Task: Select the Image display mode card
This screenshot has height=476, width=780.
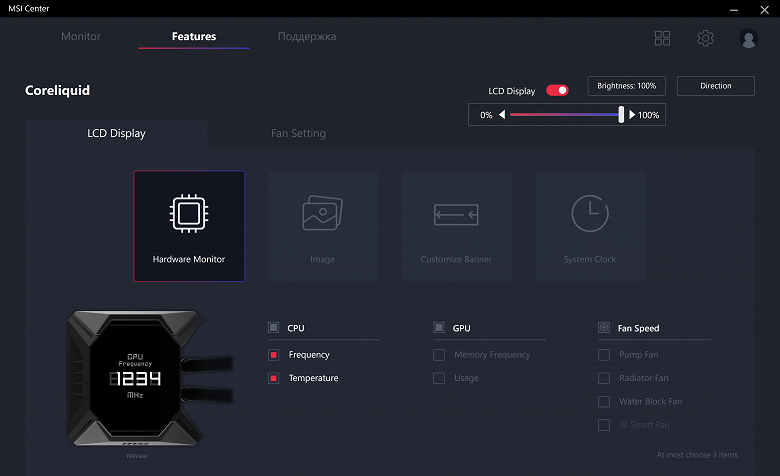Action: 323,226
